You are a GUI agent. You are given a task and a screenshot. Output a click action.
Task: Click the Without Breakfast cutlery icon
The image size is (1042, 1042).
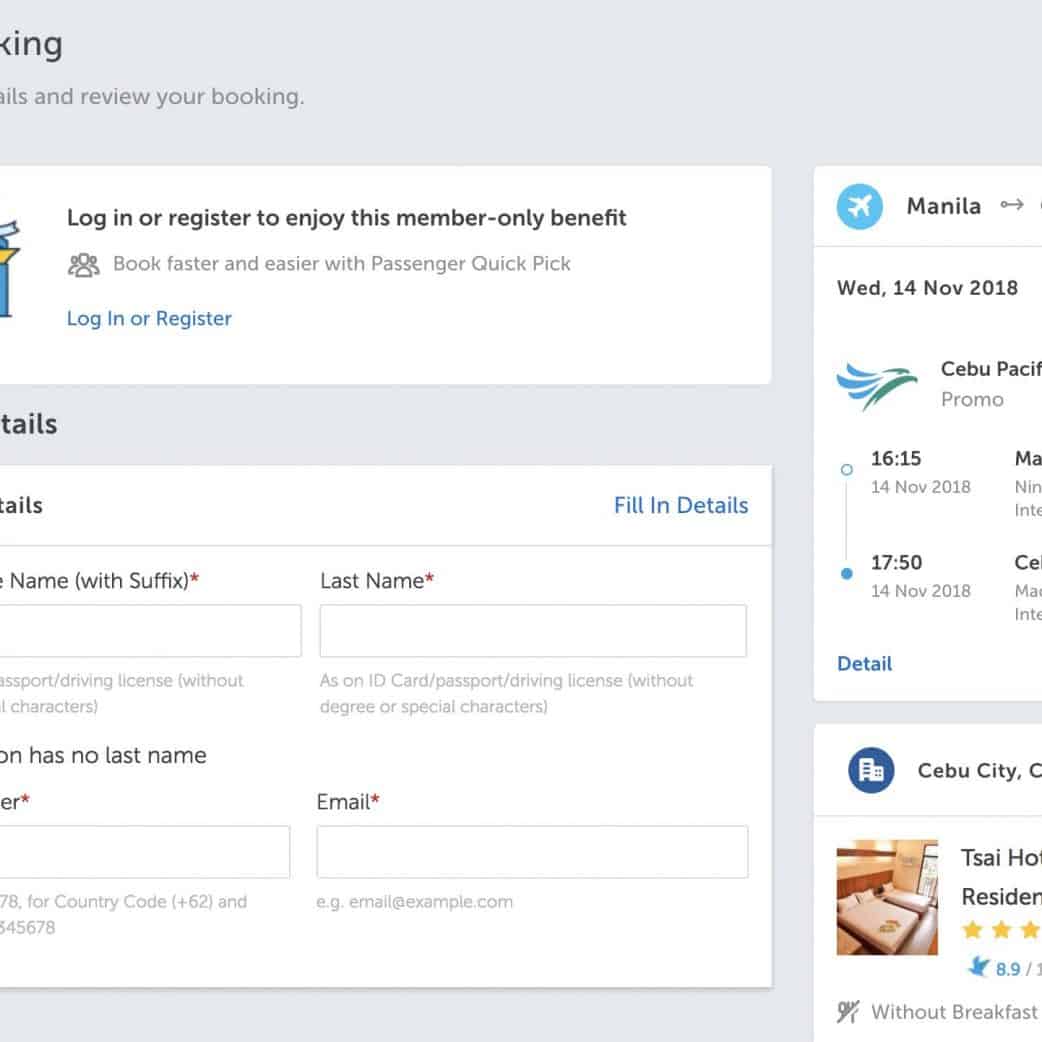(x=849, y=1012)
